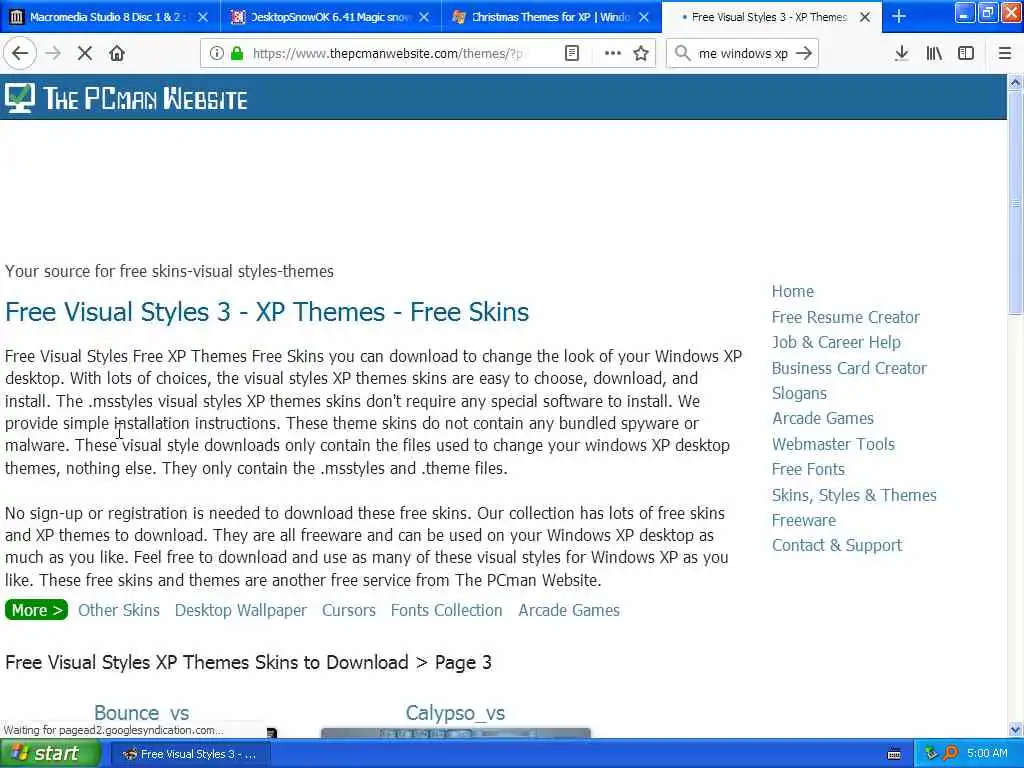Screen dimensions: 1024x768
Task: Close the Christmas Themes for XP tab
Action: click(644, 17)
